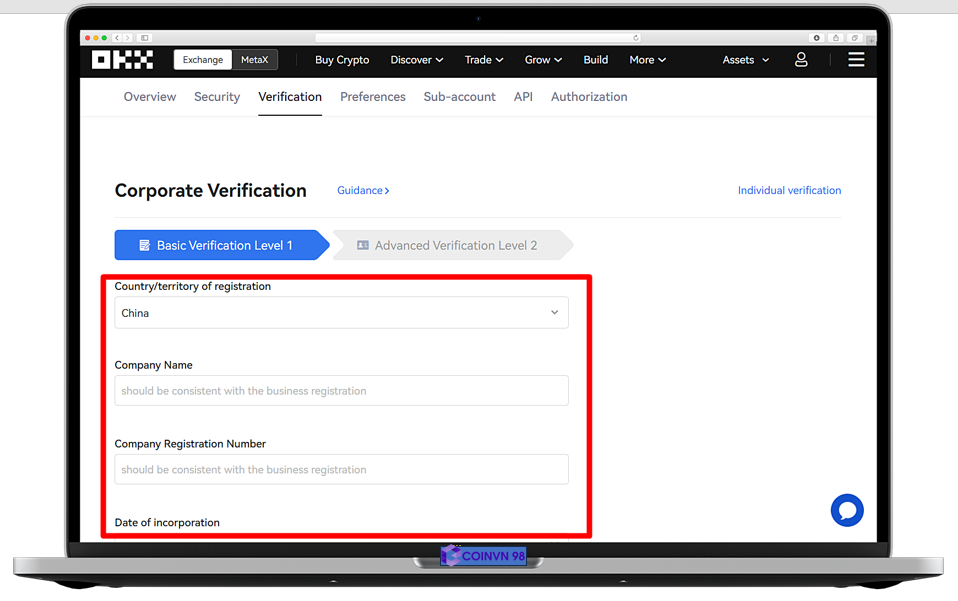The image size is (958, 601).
Task: Open the blue chat support bubble
Action: (847, 510)
